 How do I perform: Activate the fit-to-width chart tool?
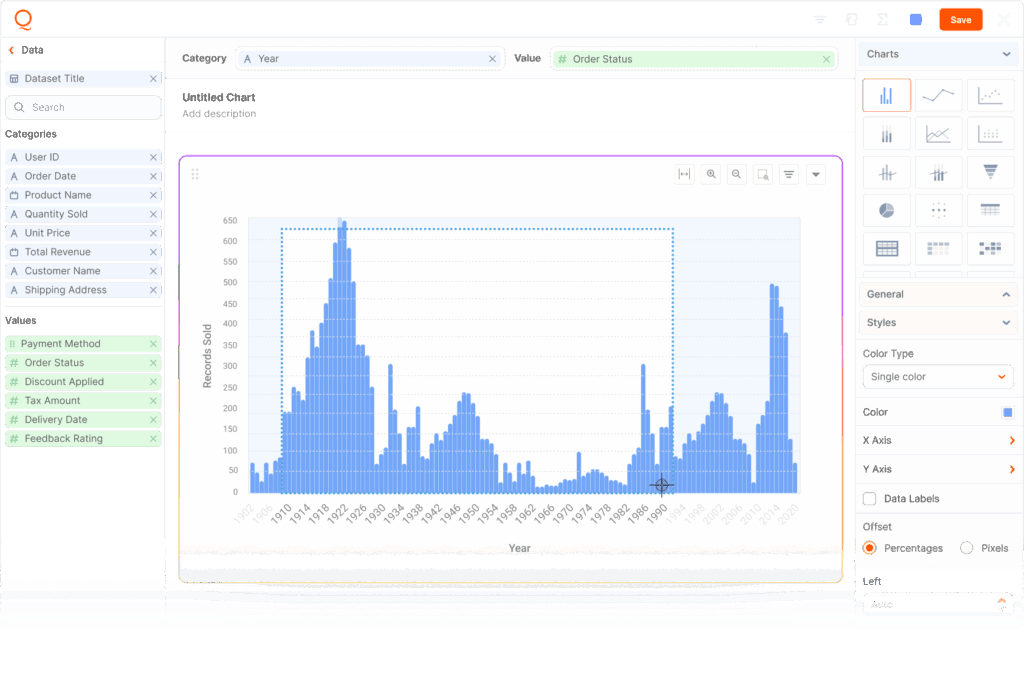(685, 174)
